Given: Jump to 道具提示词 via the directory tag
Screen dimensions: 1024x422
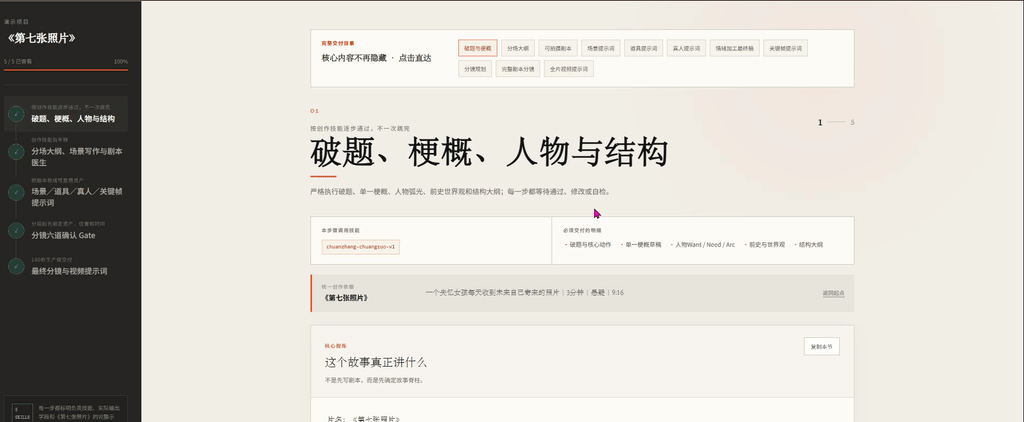Looking at the screenshot, I should (x=643, y=48).
